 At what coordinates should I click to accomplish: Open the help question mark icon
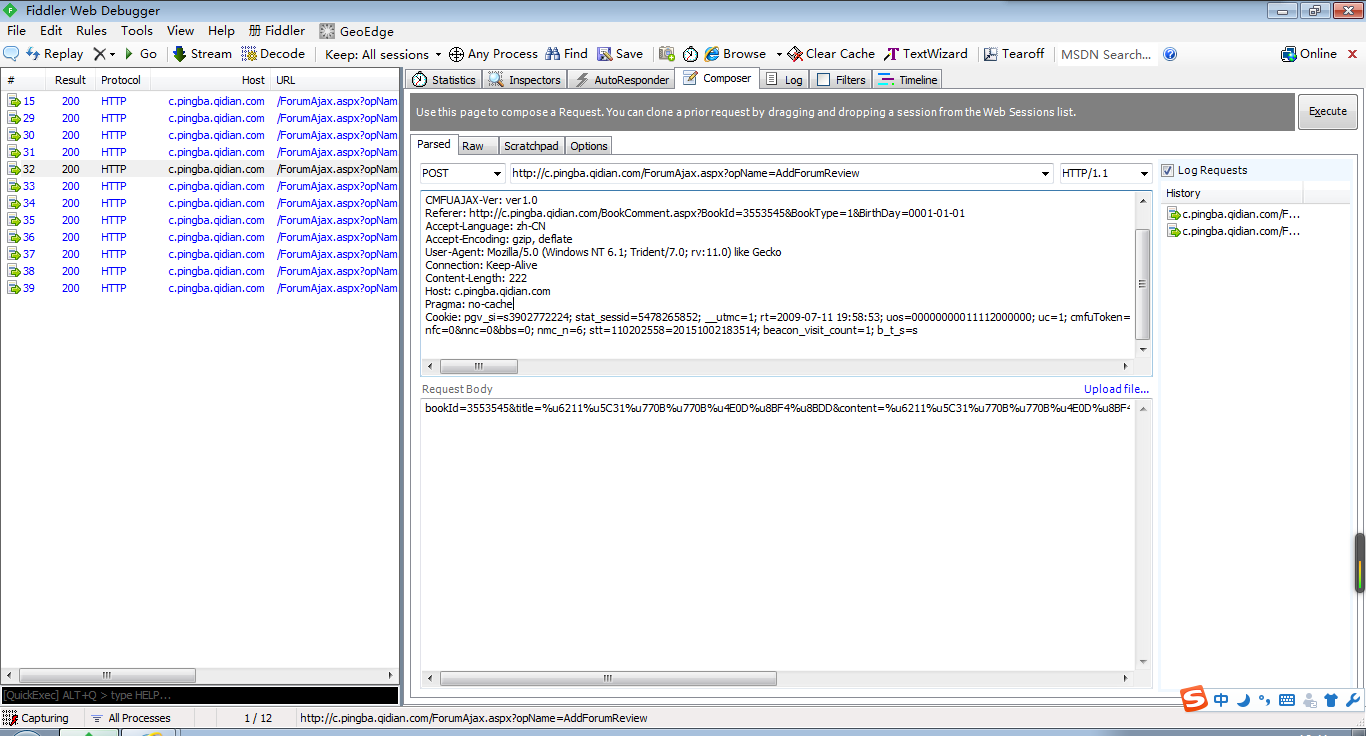(x=1170, y=54)
